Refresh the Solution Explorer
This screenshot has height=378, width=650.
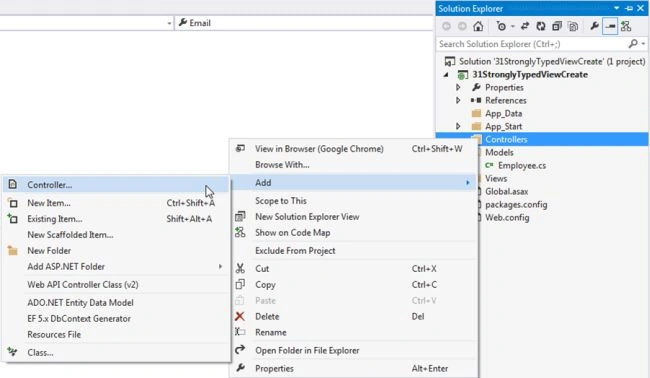541,27
